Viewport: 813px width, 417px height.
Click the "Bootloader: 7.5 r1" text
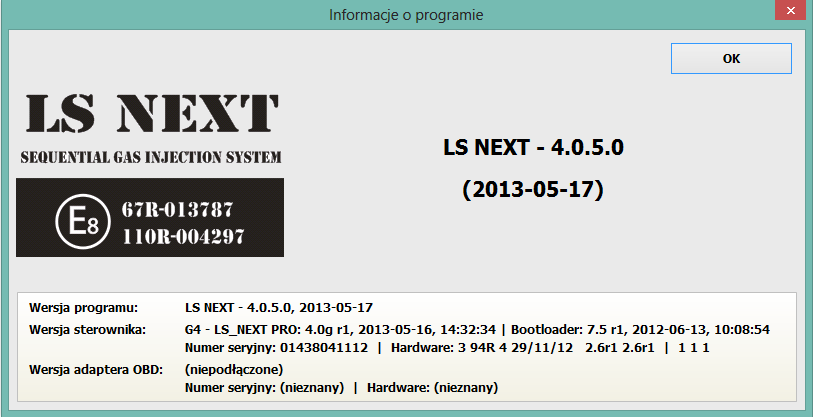(569, 329)
